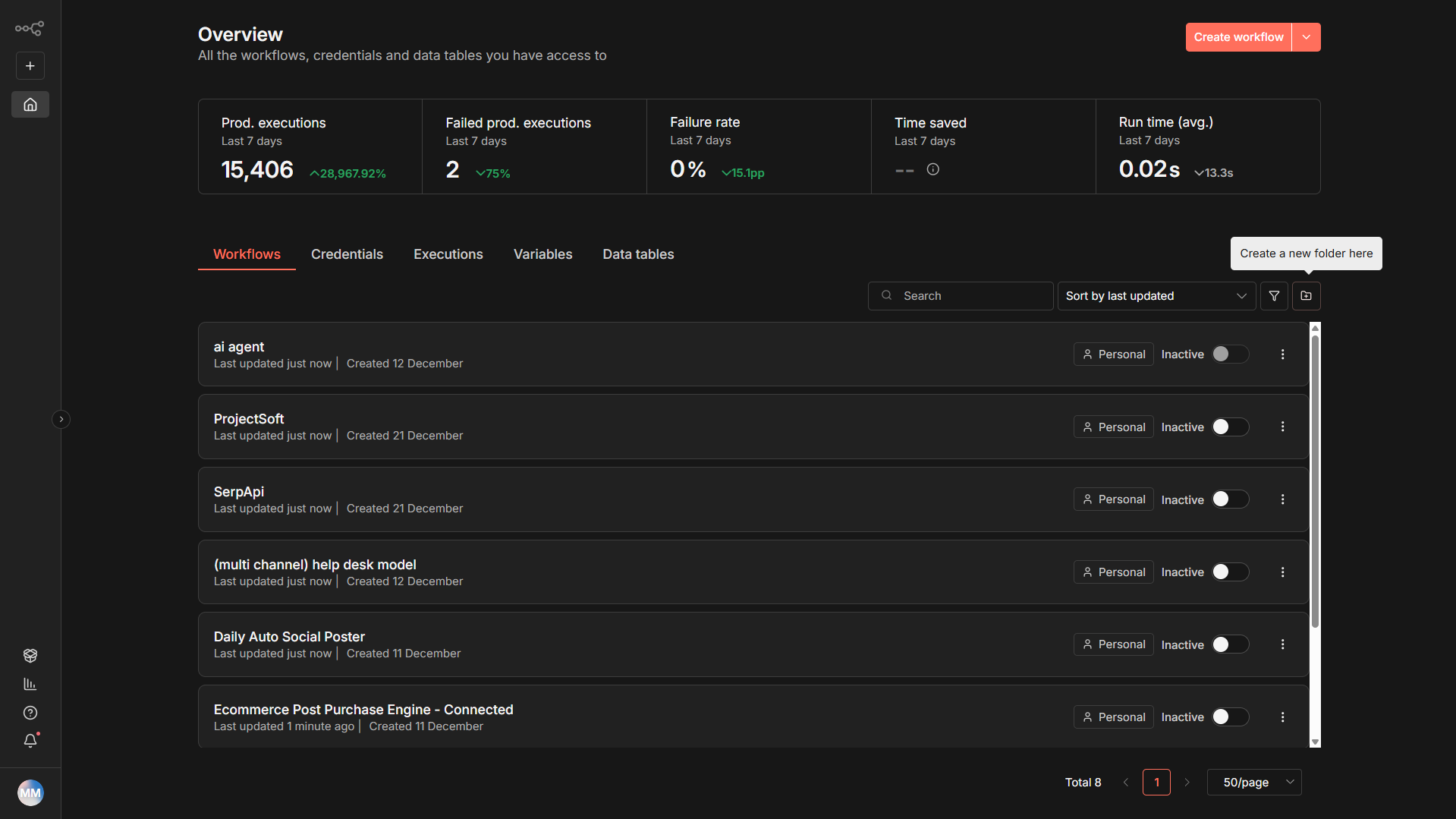Open Help via the question mark icon
1456x819 pixels.
(x=30, y=713)
